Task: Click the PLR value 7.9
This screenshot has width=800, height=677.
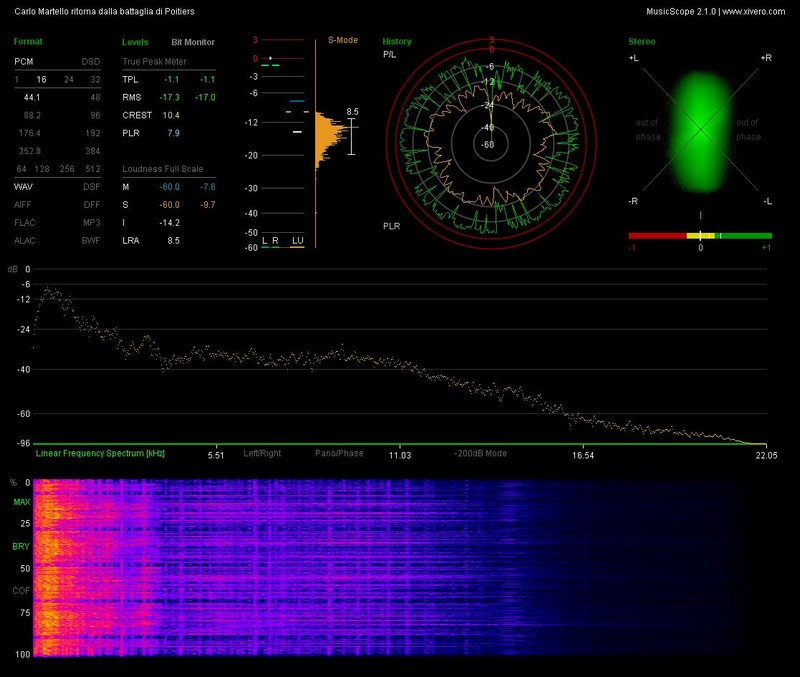Action: [x=173, y=133]
